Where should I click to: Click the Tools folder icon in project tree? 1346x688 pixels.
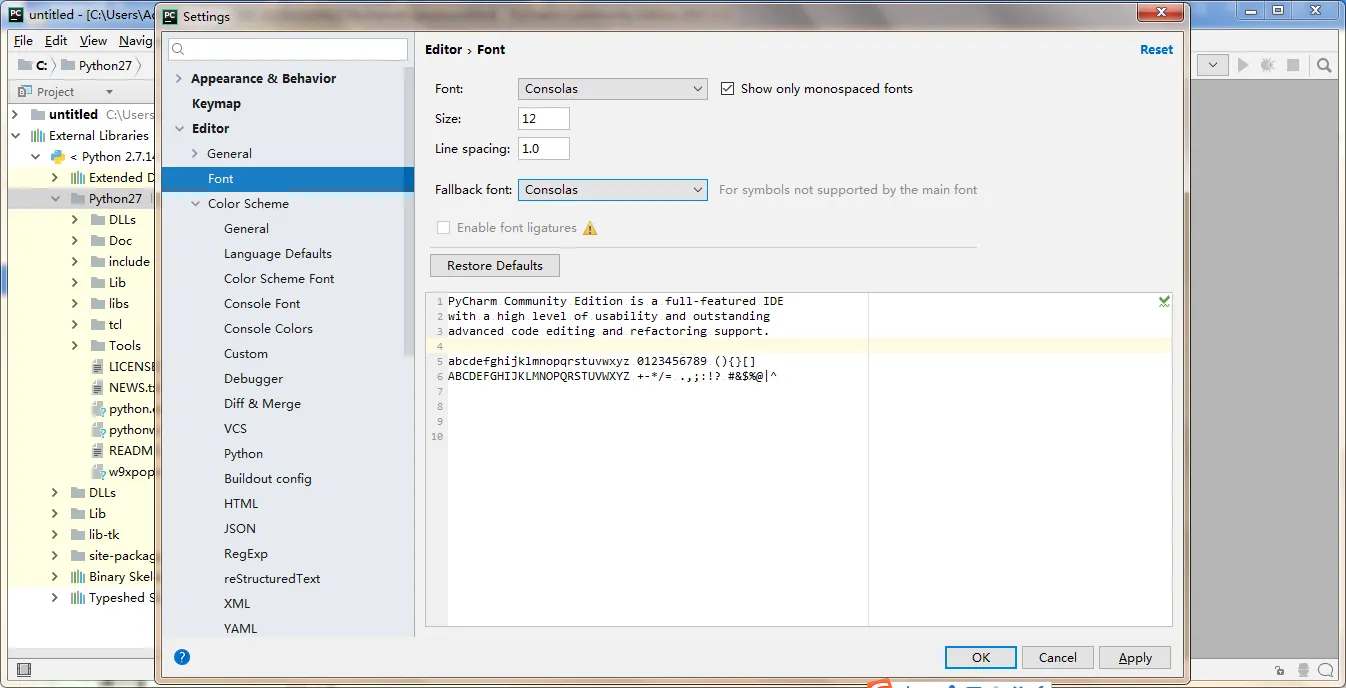pos(98,345)
